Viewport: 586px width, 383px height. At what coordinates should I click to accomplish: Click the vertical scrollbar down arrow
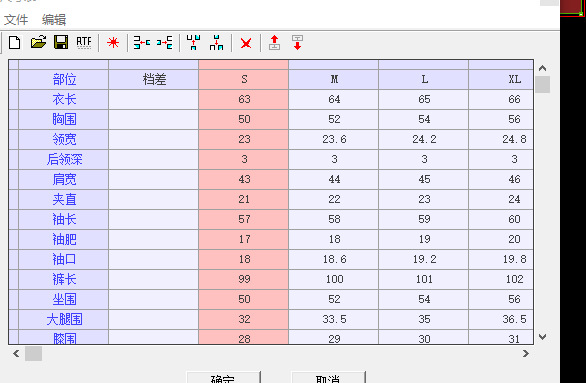point(543,337)
